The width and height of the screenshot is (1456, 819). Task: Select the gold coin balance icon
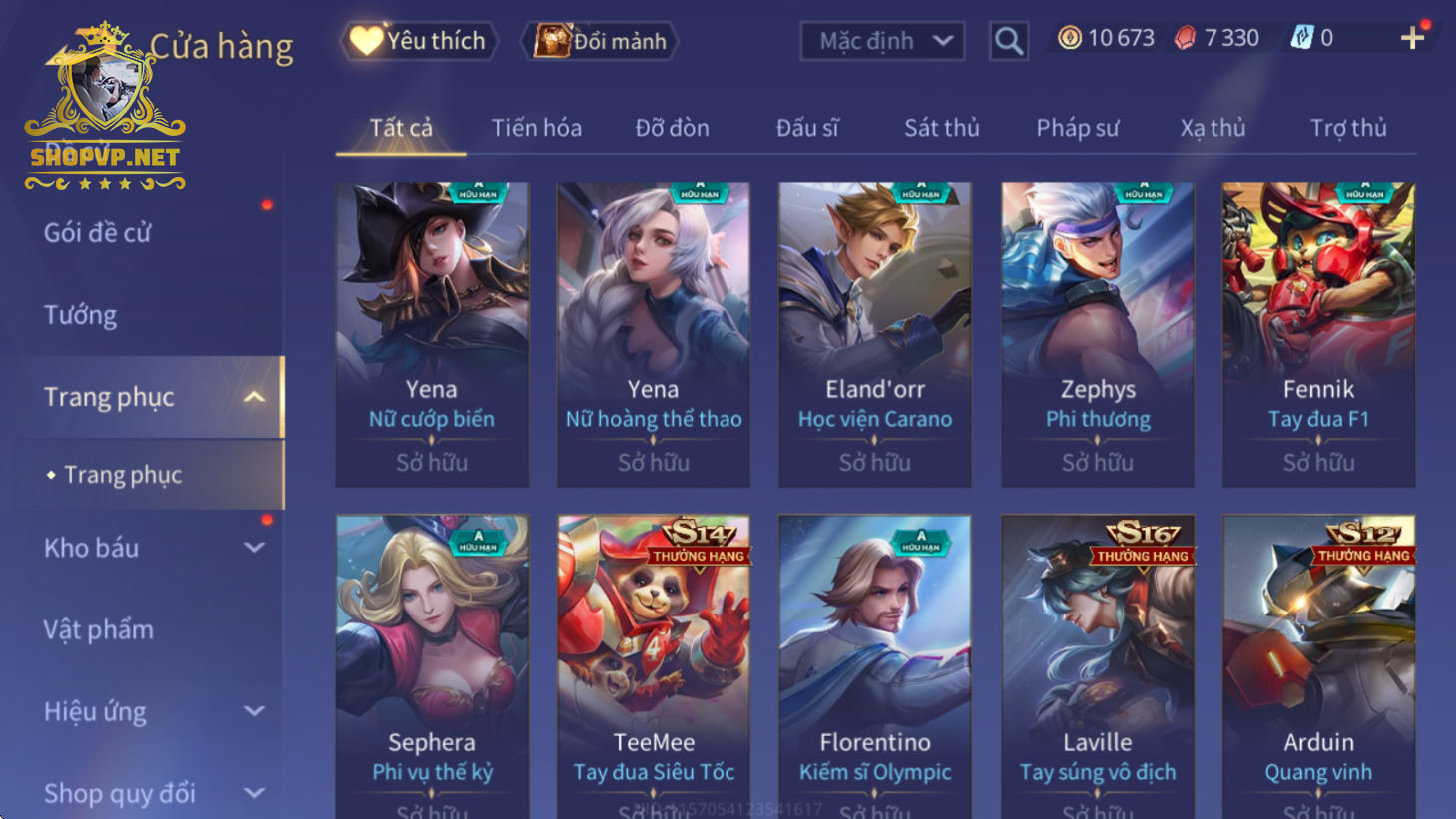click(1069, 38)
